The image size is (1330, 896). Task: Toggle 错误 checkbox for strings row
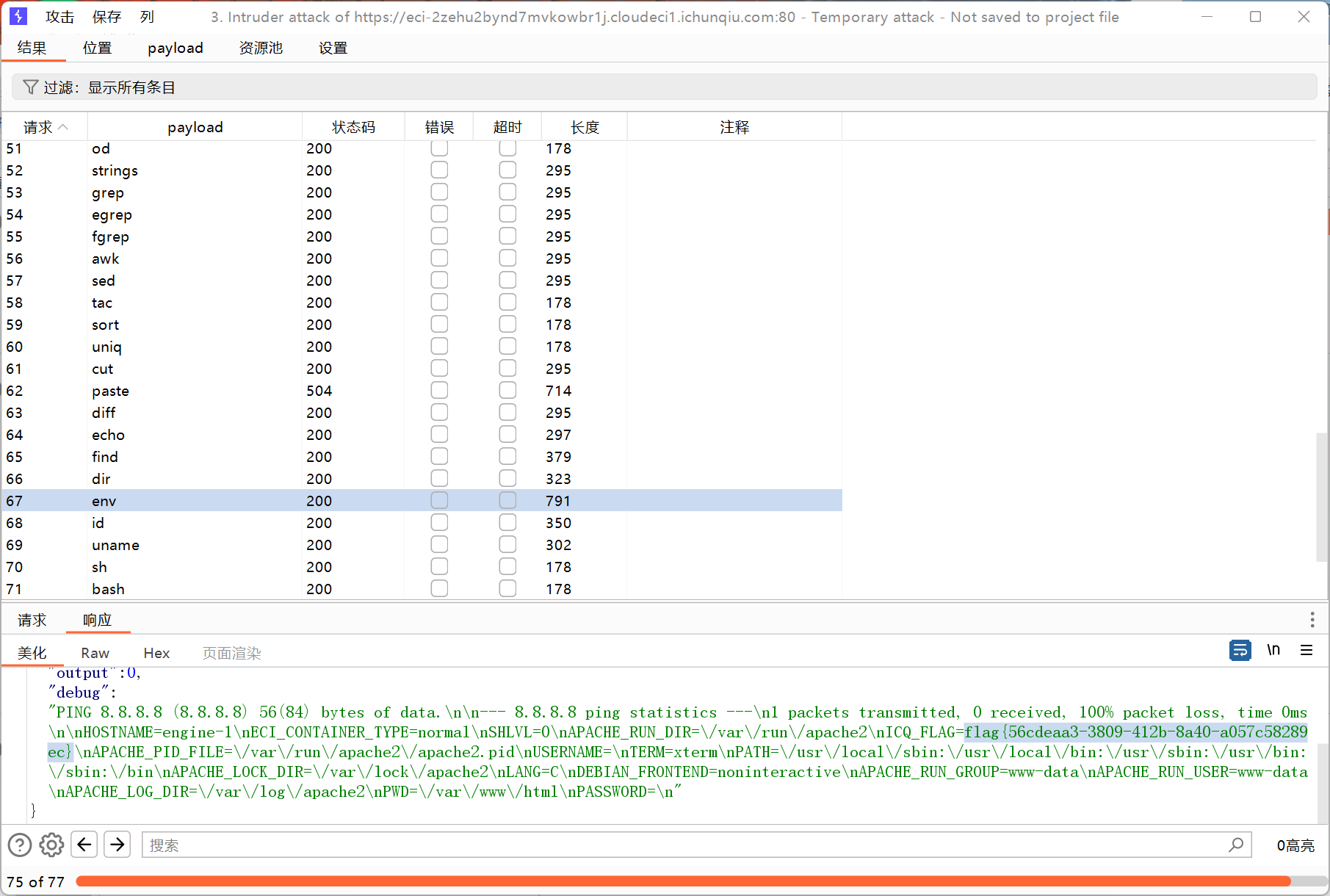click(439, 170)
